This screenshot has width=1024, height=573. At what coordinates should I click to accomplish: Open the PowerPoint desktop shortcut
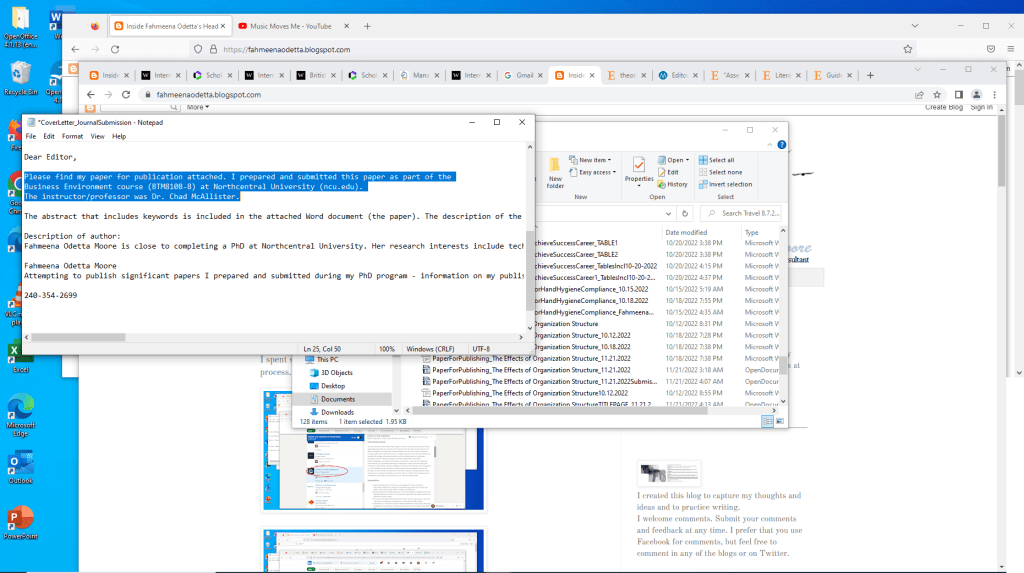coord(19,521)
